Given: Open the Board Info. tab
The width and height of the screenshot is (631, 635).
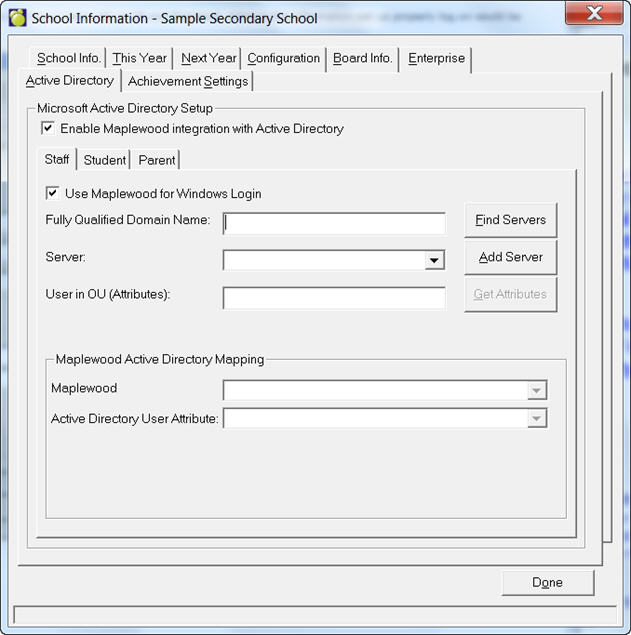Looking at the screenshot, I should (362, 58).
